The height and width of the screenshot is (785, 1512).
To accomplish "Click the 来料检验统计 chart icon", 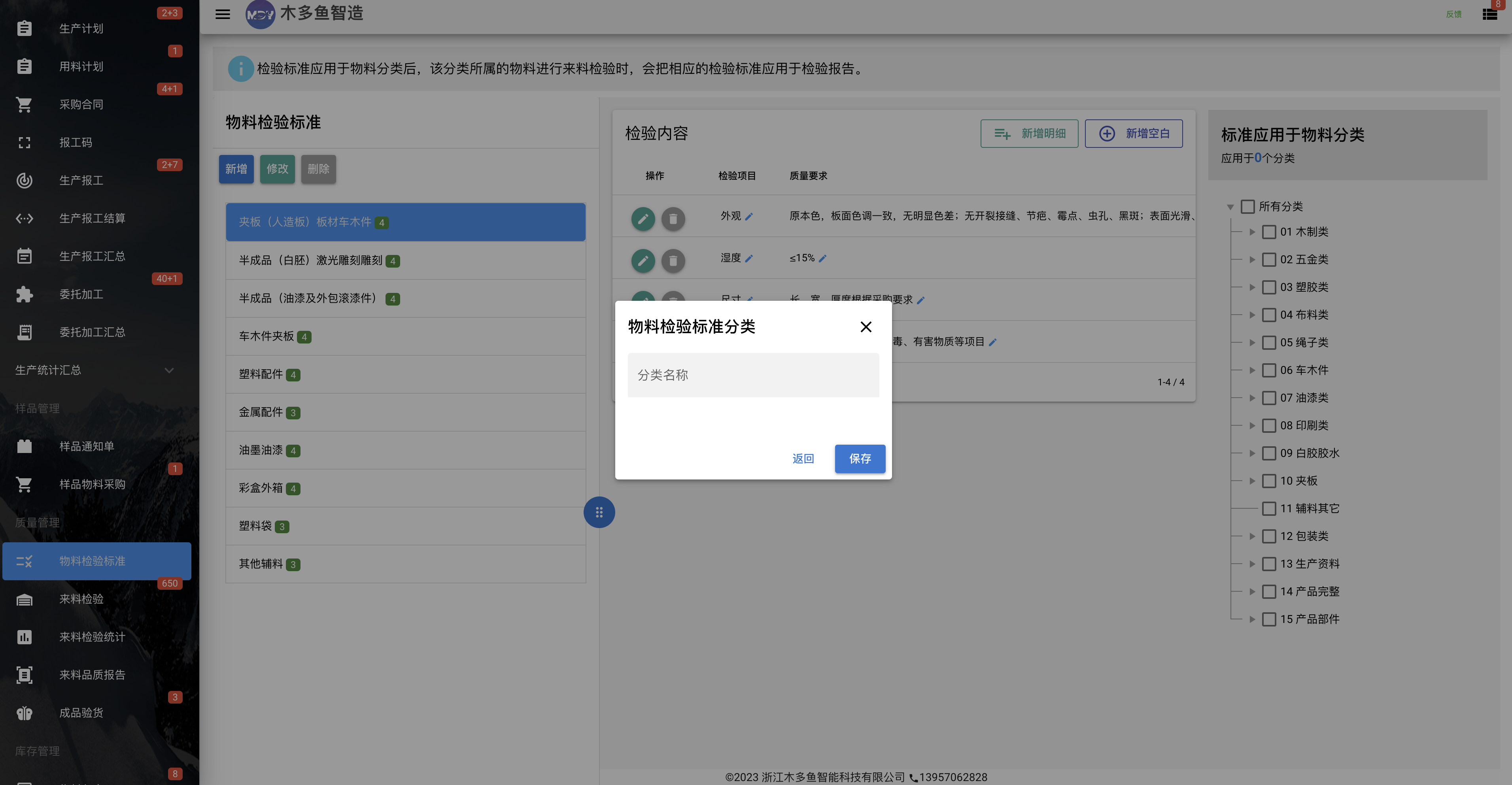I will 24,636.
